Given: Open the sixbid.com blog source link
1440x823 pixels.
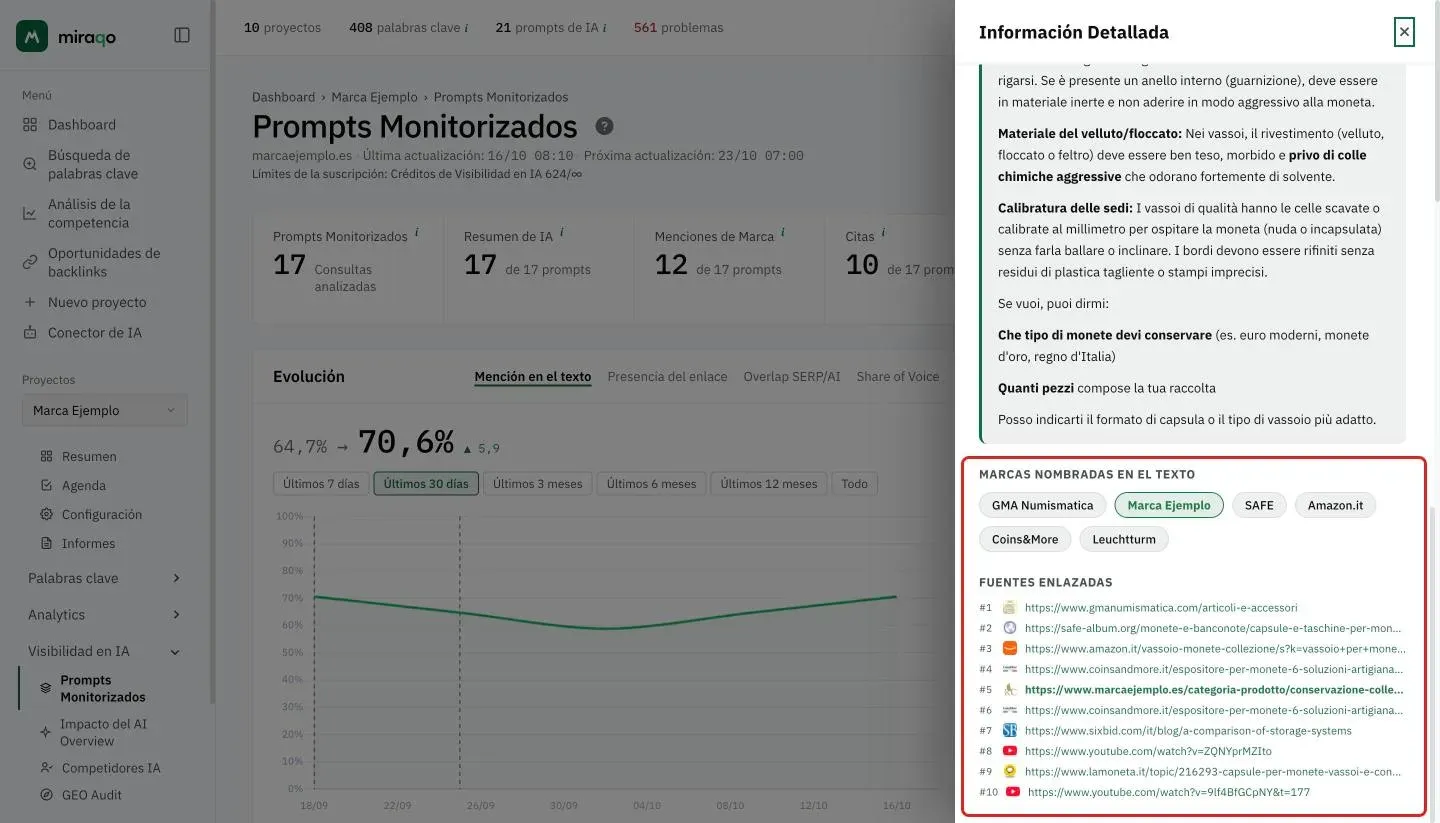Looking at the screenshot, I should pyautogui.click(x=1188, y=730).
